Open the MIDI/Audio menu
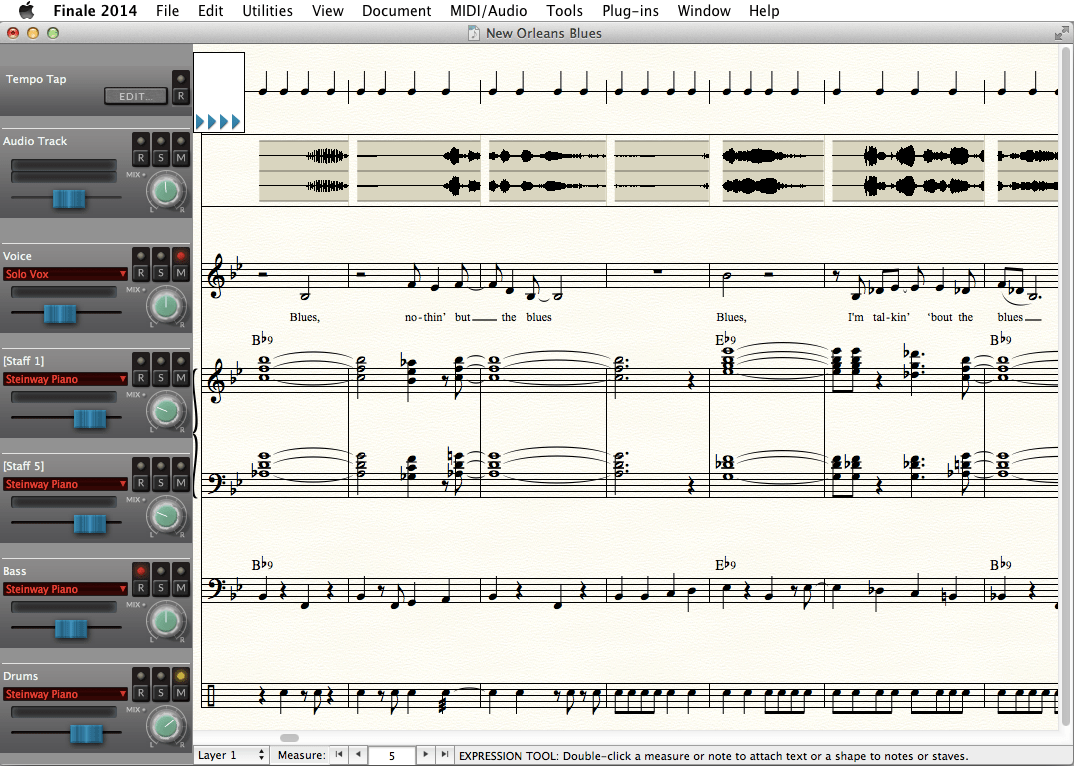This screenshot has width=1074, height=766. 488,11
